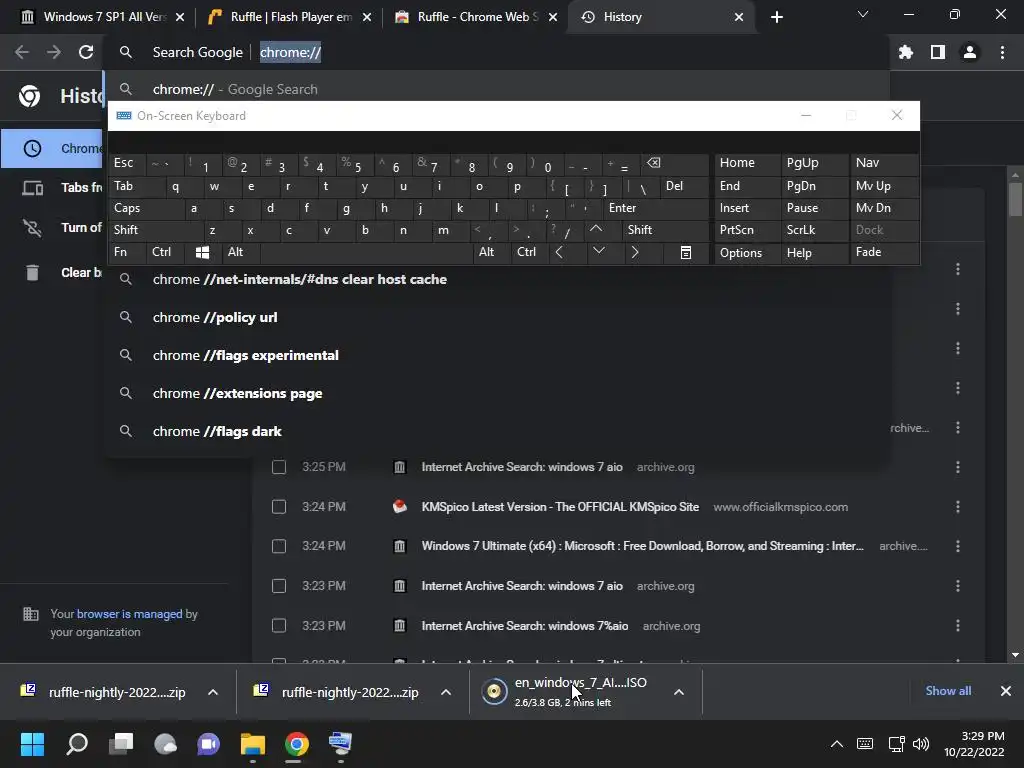
Task: Click the address bar containing chrome://
Action: point(496,52)
